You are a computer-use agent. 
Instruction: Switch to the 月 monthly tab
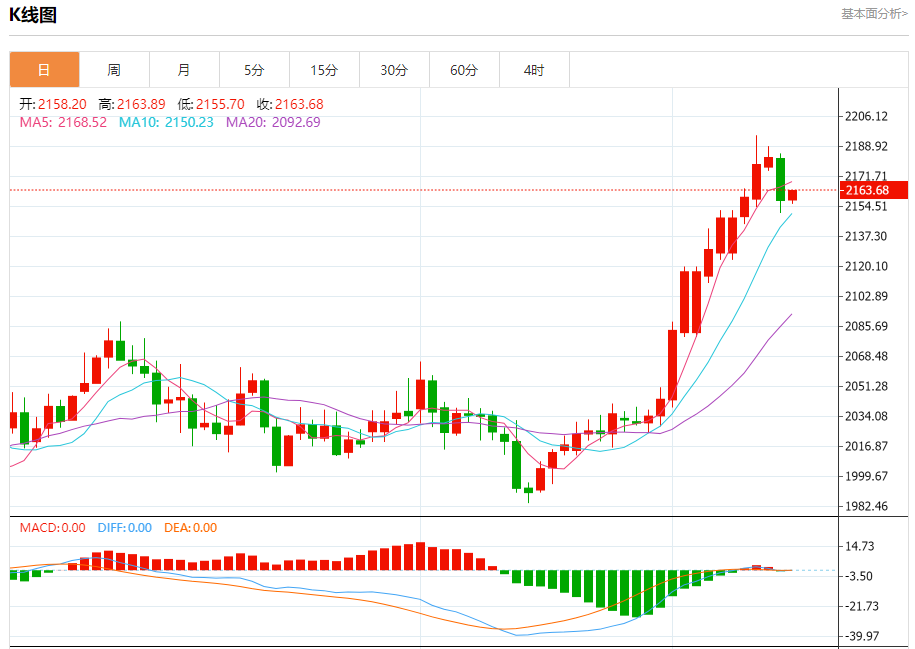(184, 70)
